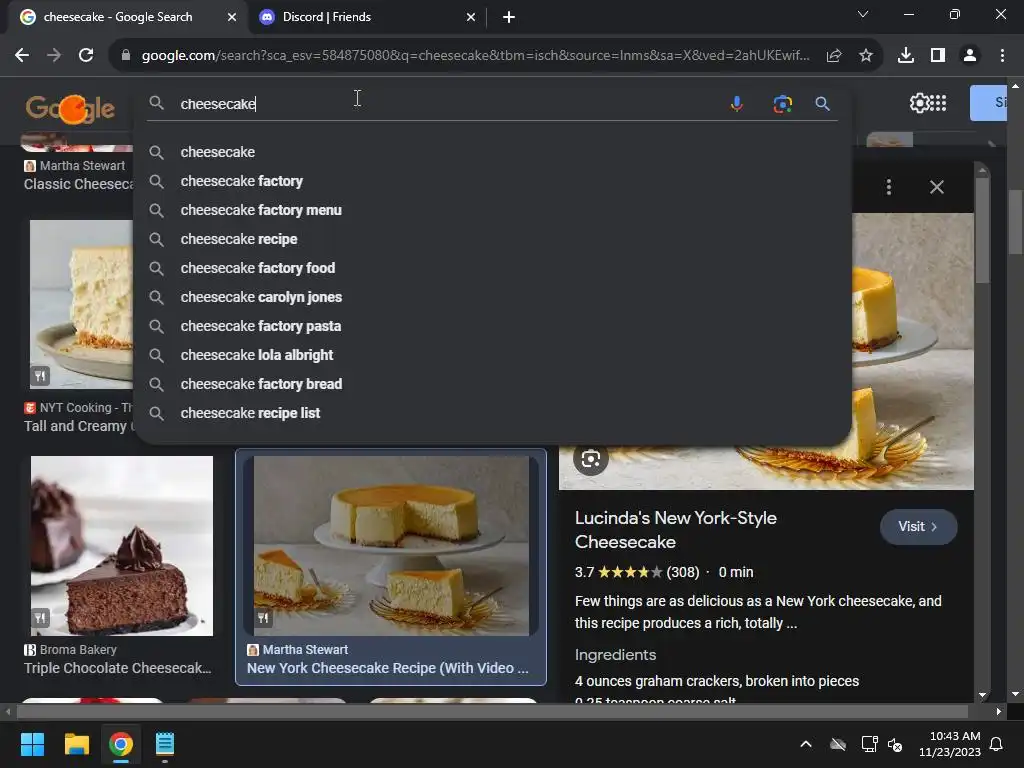Toggle Chrome side panel
This screenshot has width=1024, height=768.
pyautogui.click(x=938, y=56)
